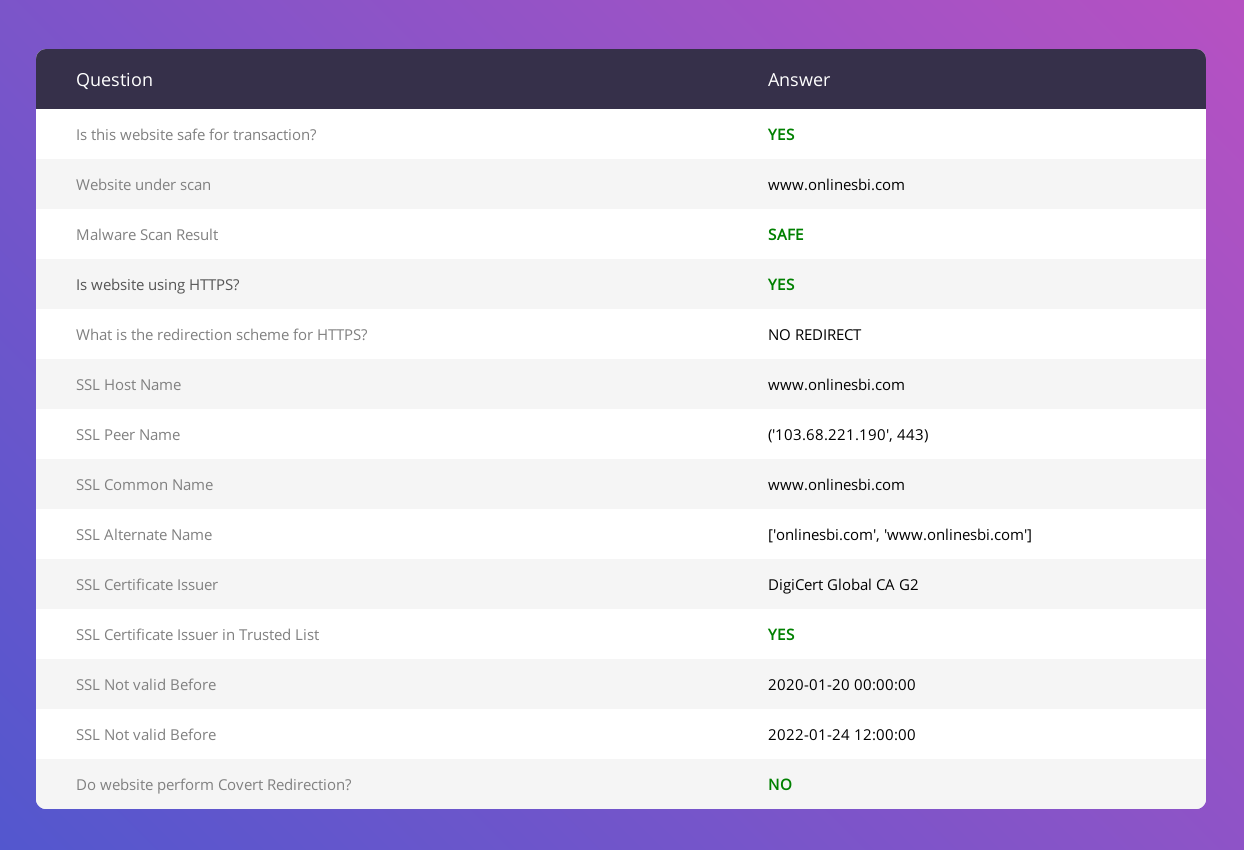Click the YES answer for safe transaction

tap(781, 134)
